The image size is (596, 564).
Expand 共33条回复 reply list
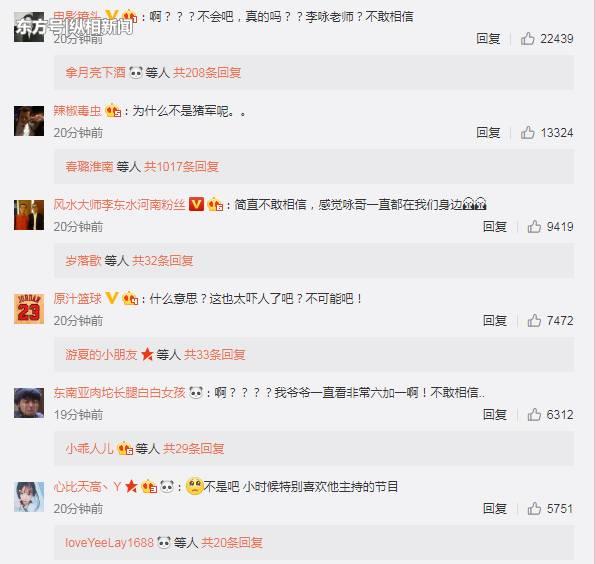click(214, 355)
